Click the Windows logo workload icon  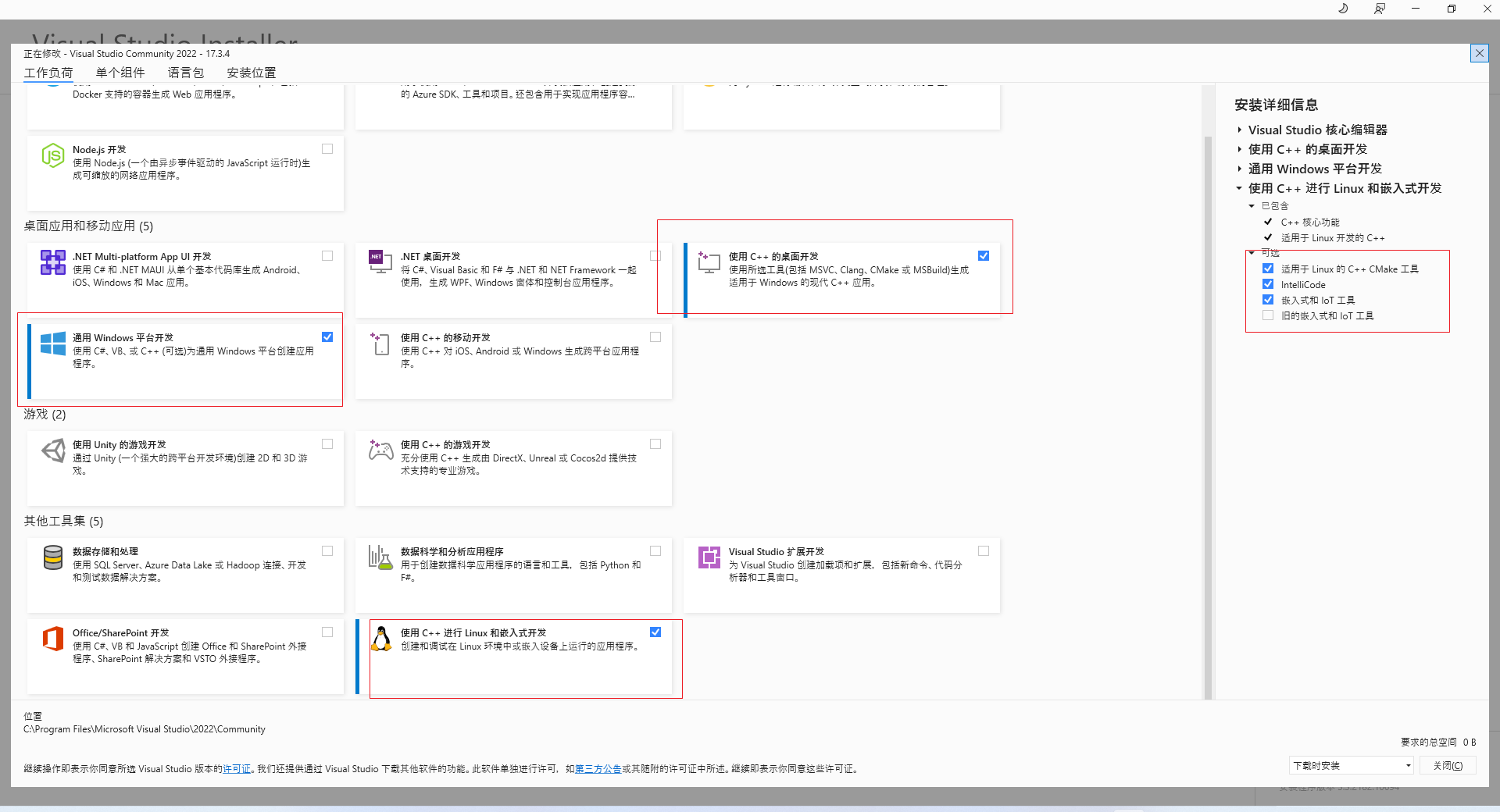tap(52, 344)
